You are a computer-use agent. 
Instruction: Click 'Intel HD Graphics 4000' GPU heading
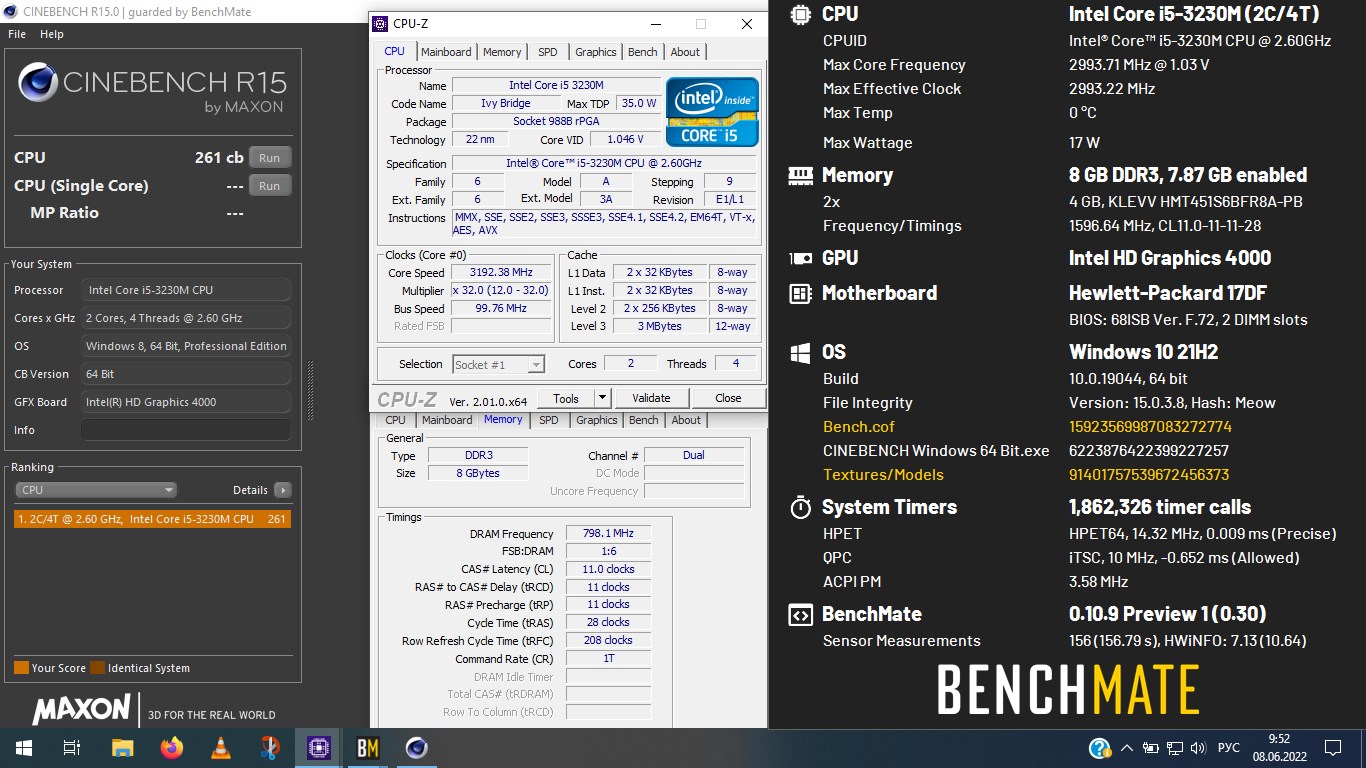[x=1170, y=258]
